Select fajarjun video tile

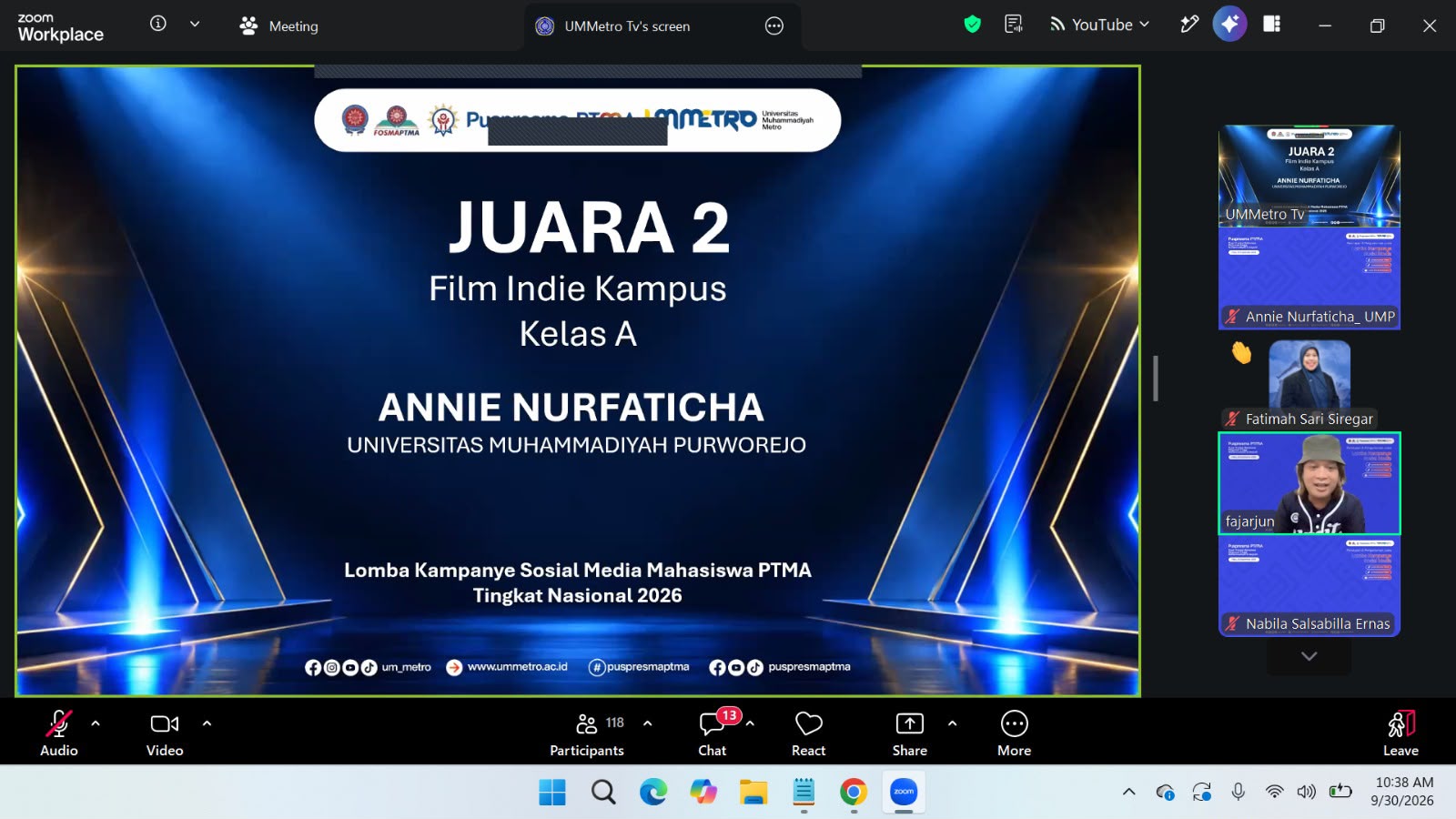(x=1309, y=483)
